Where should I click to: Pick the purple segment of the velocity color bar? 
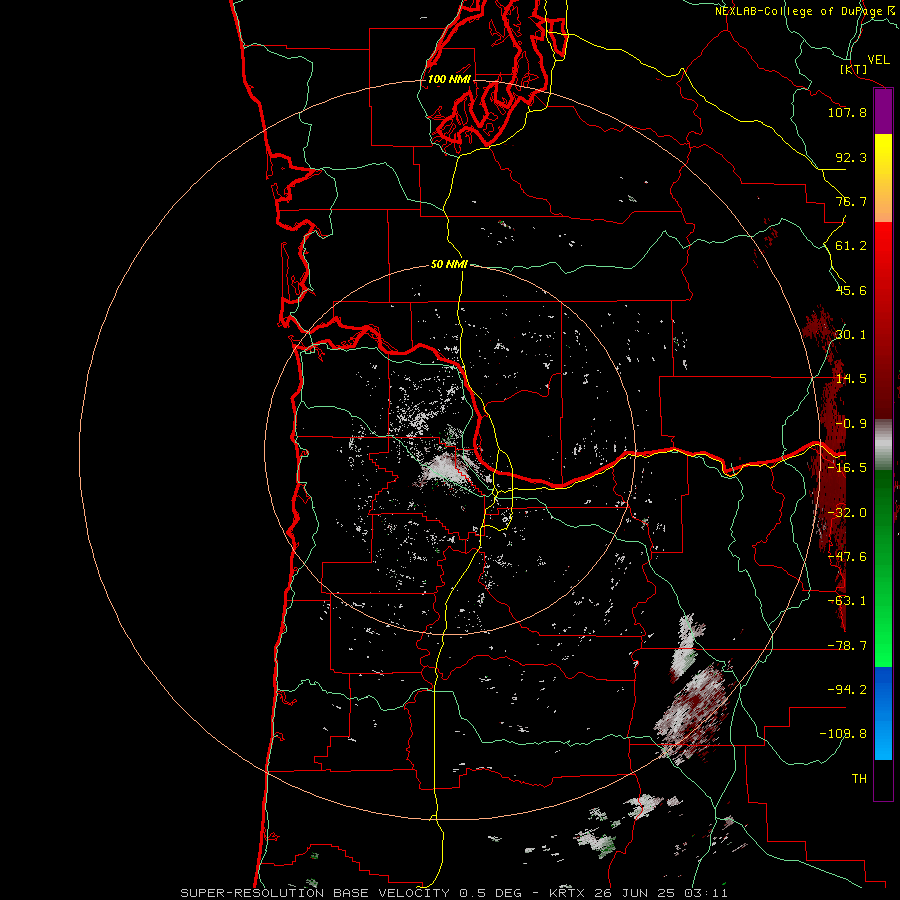(x=883, y=112)
